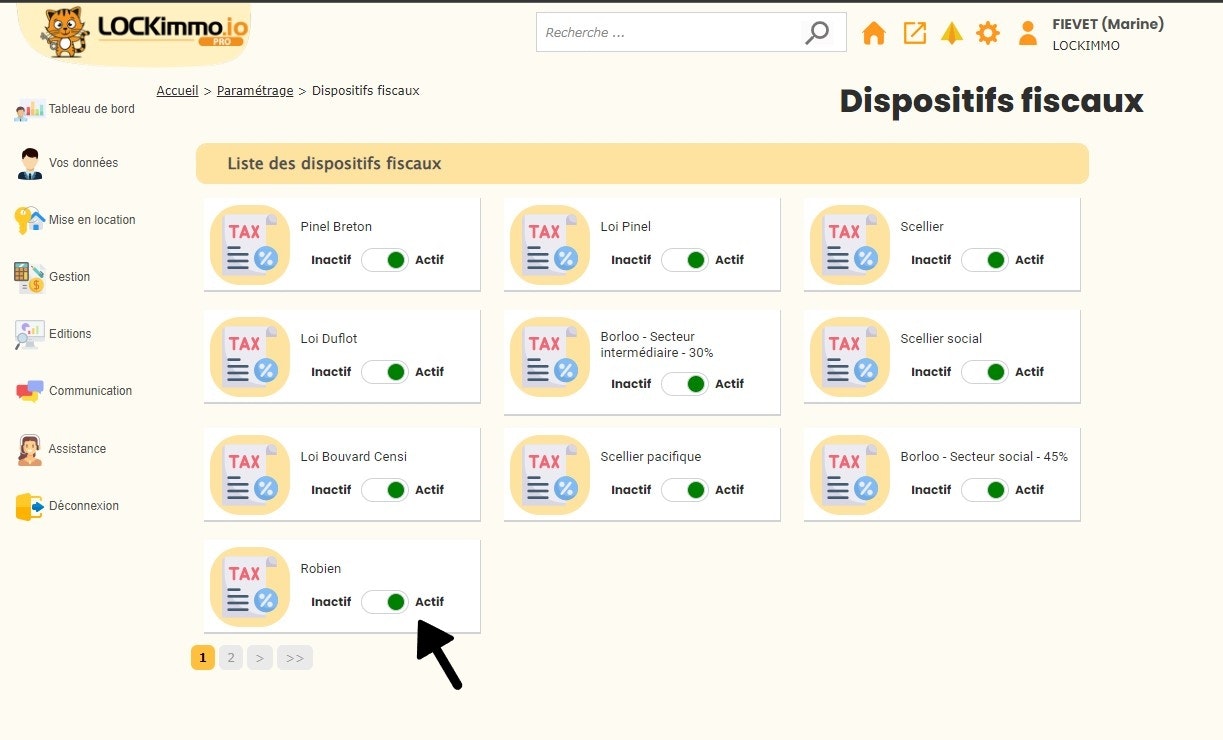Click the home icon in header
Image resolution: width=1223 pixels, height=740 pixels.
(873, 33)
